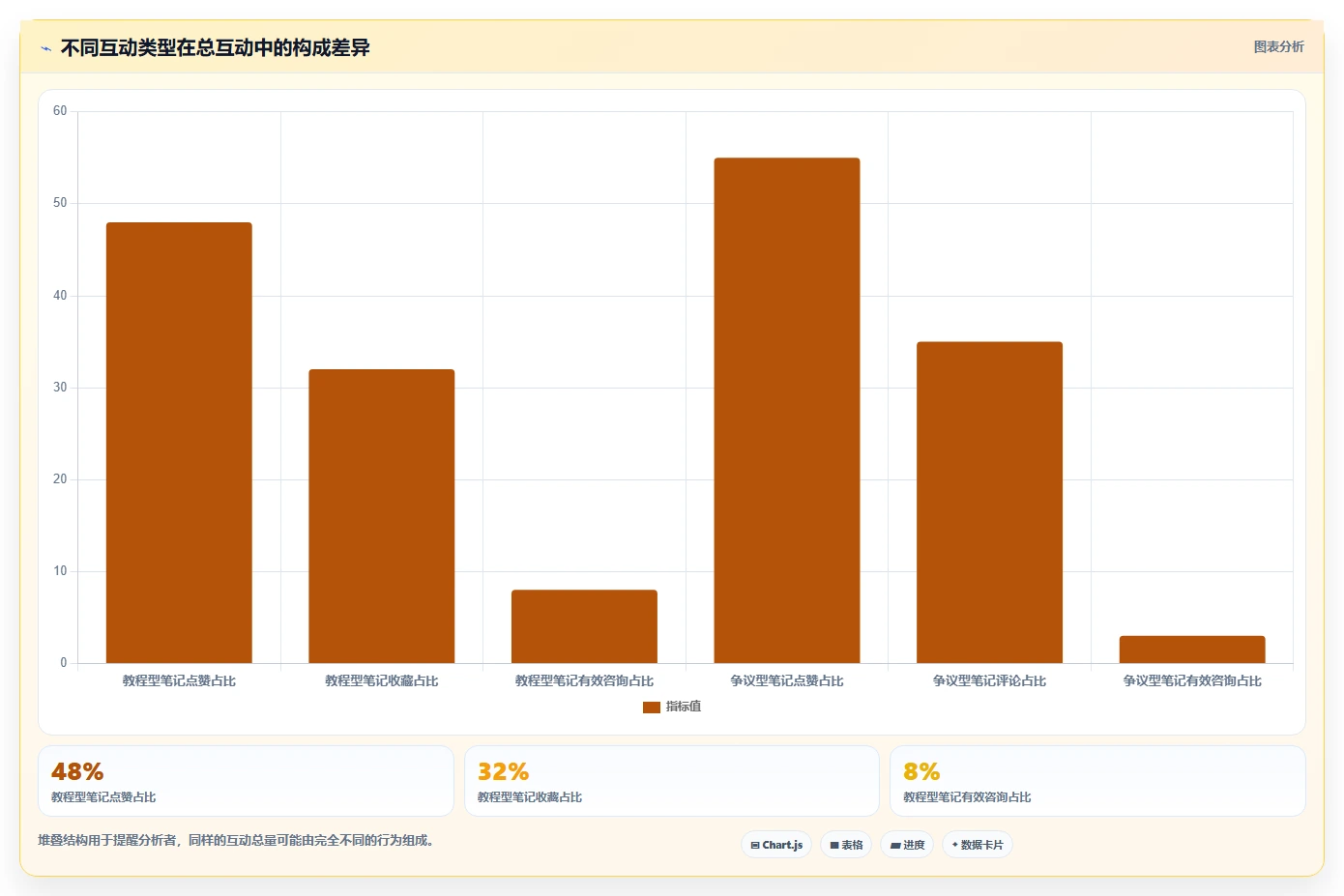Screen dimensions: 1344x896
Task: Click the footer note starting with 堆叠结构
Action: coord(239,840)
